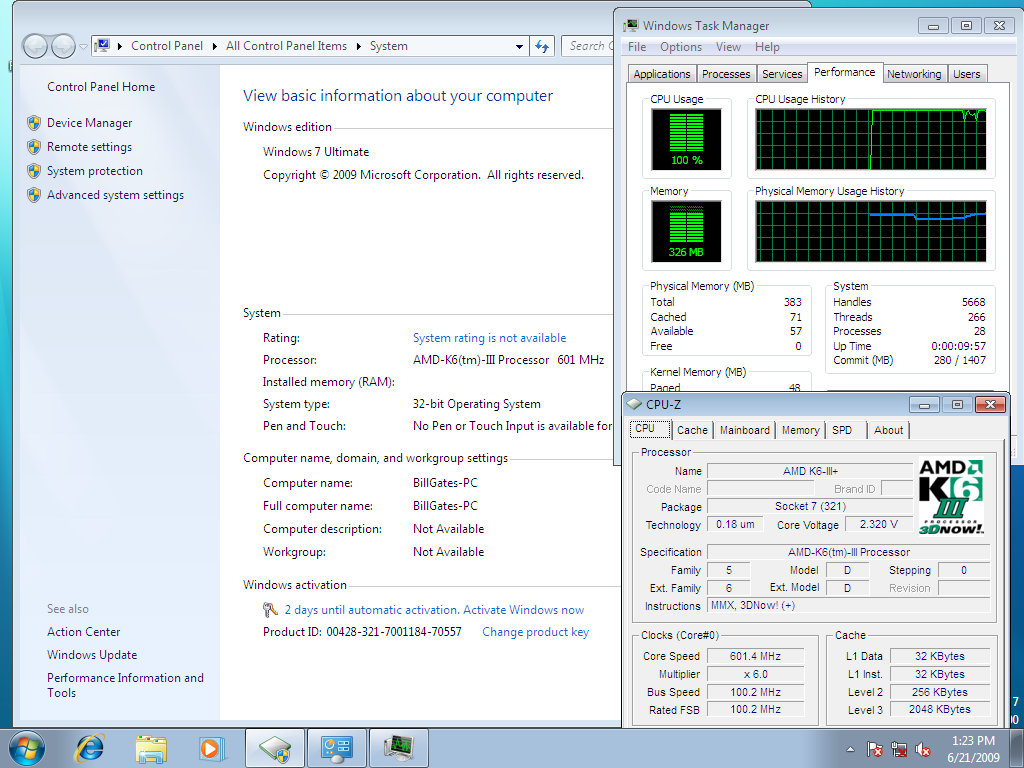Click the CPU-Z title bar icon

(634, 404)
